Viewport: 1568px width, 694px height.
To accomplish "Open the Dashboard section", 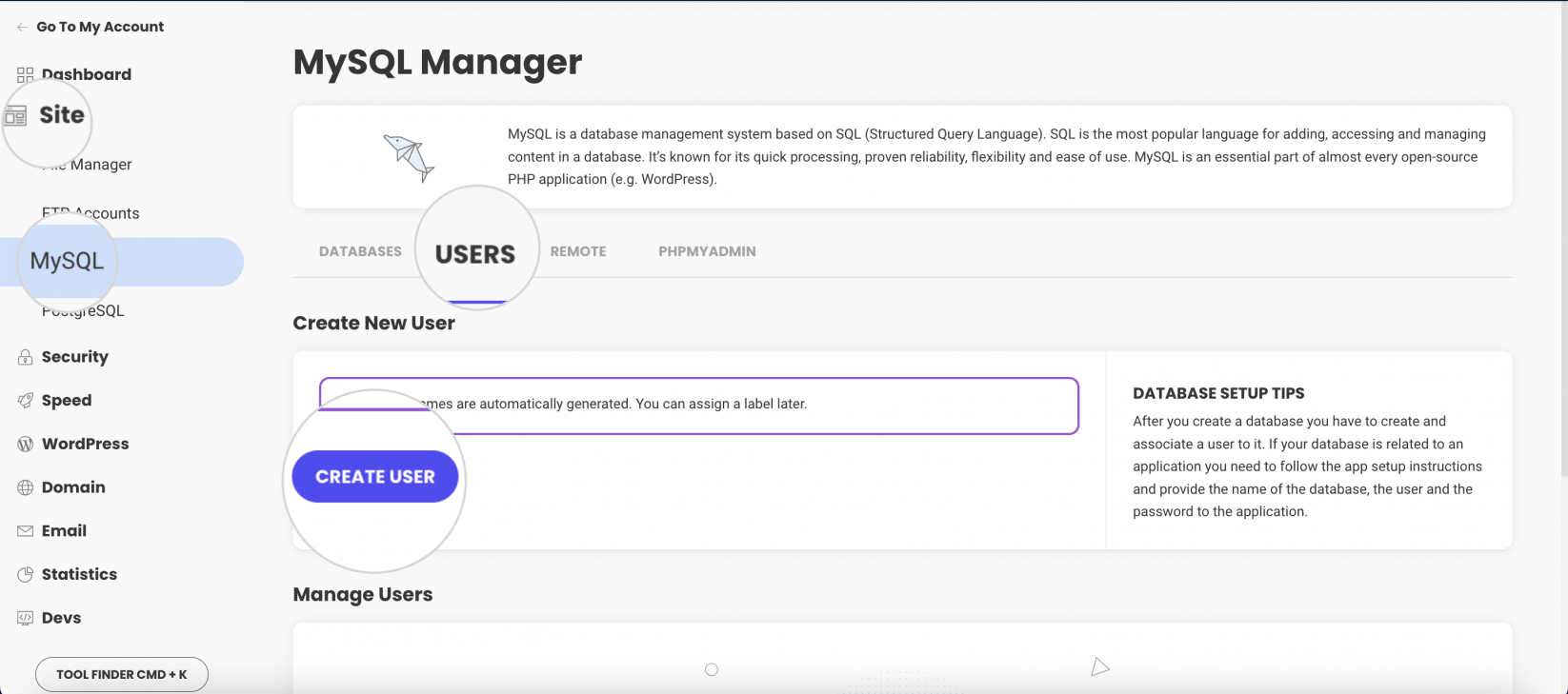I will point(87,74).
